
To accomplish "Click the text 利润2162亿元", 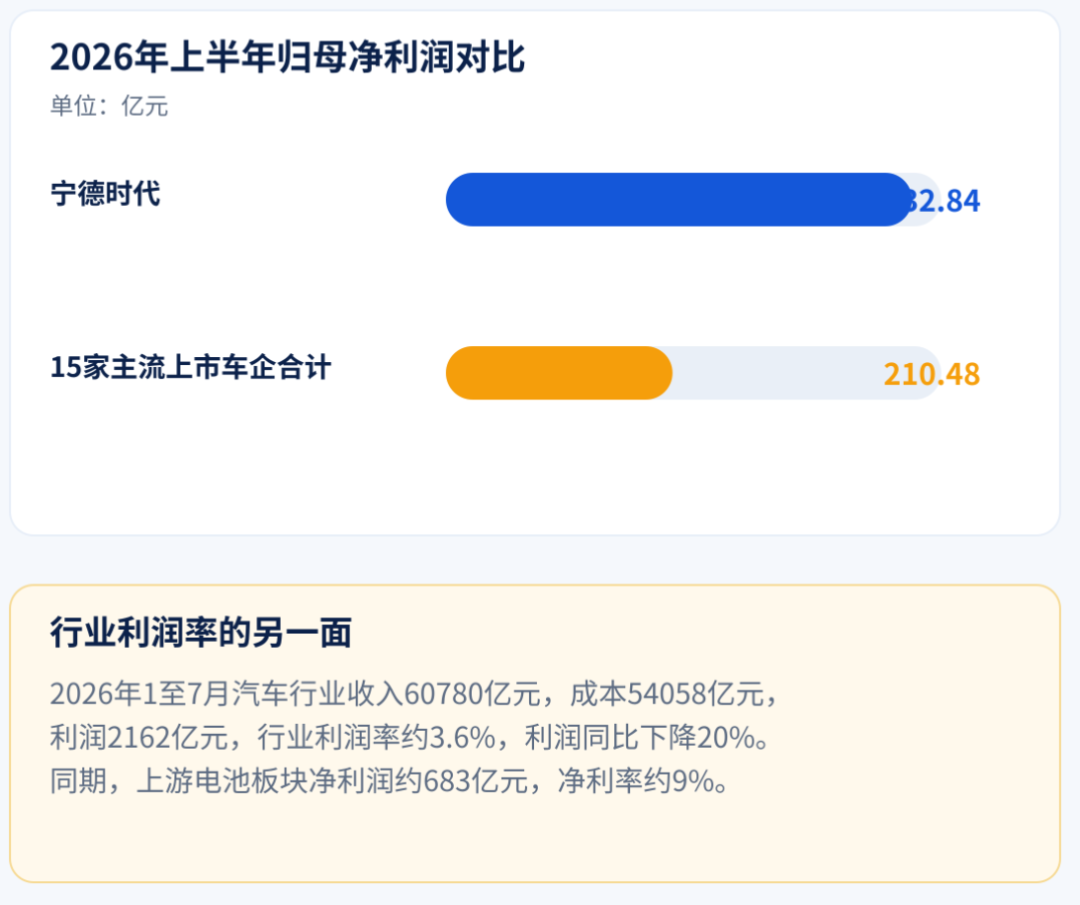I will point(139,738).
